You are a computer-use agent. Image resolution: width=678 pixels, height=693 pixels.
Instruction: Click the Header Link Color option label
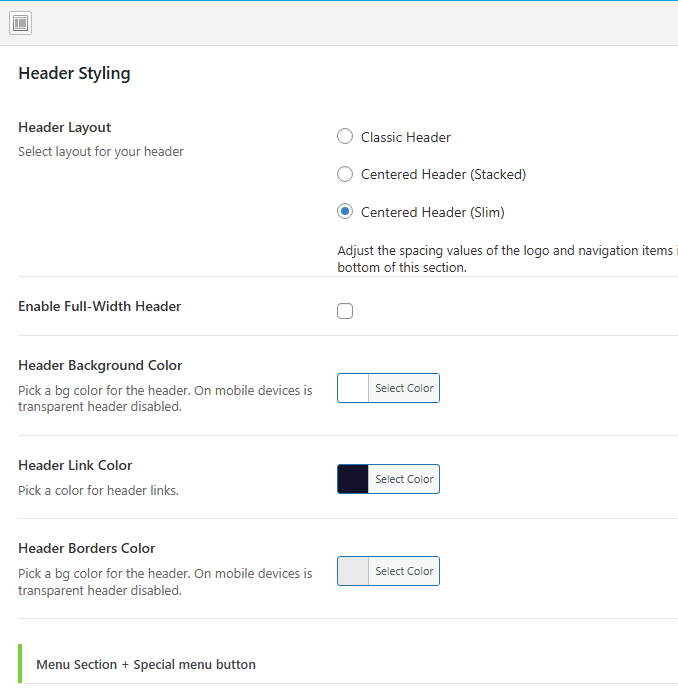(75, 465)
